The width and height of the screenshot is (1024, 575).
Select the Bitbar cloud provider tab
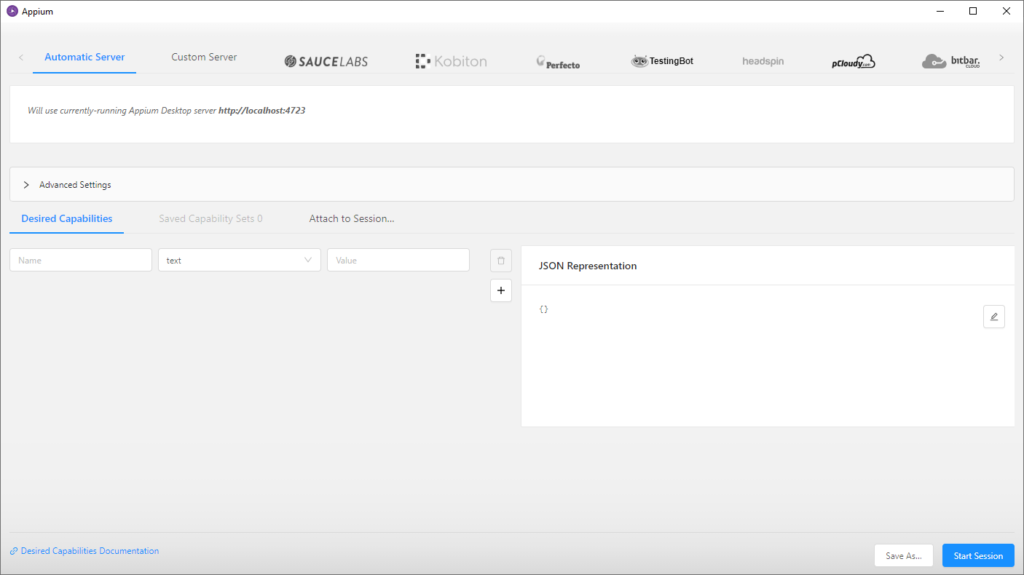(x=951, y=61)
